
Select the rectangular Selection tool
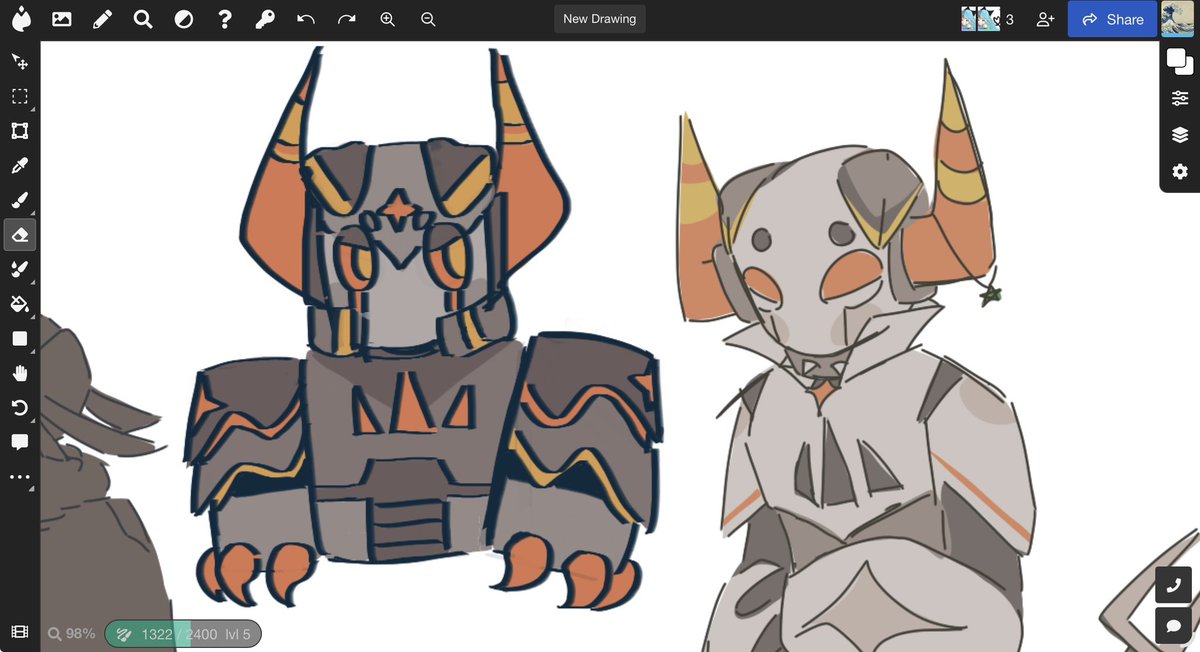20,97
